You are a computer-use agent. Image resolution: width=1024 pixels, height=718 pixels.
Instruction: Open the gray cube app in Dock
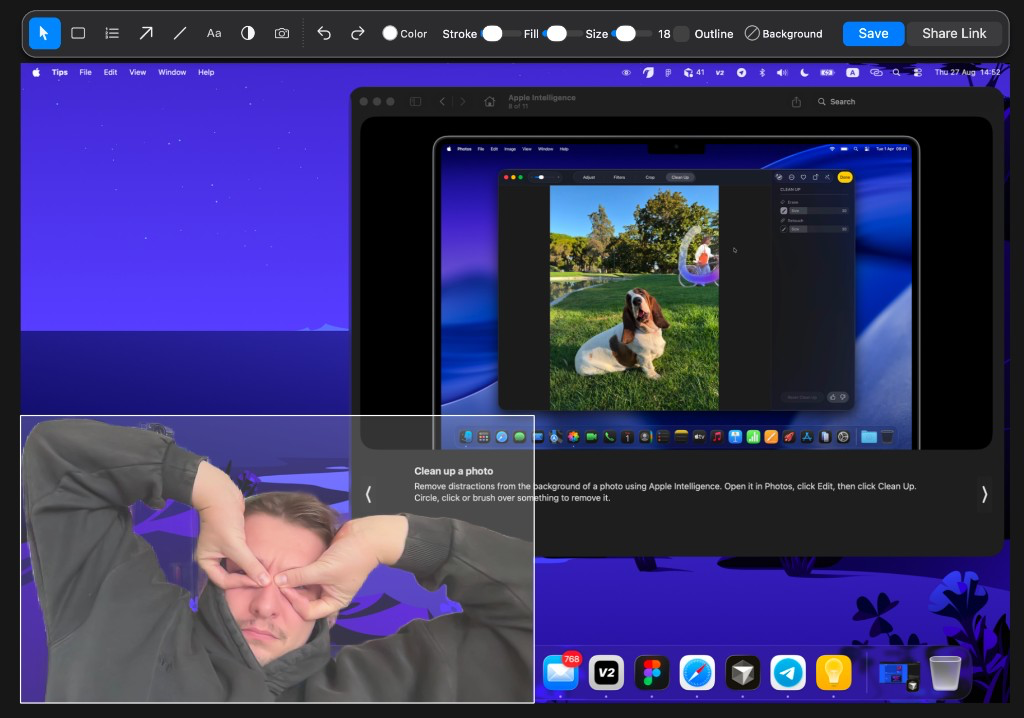coord(743,673)
